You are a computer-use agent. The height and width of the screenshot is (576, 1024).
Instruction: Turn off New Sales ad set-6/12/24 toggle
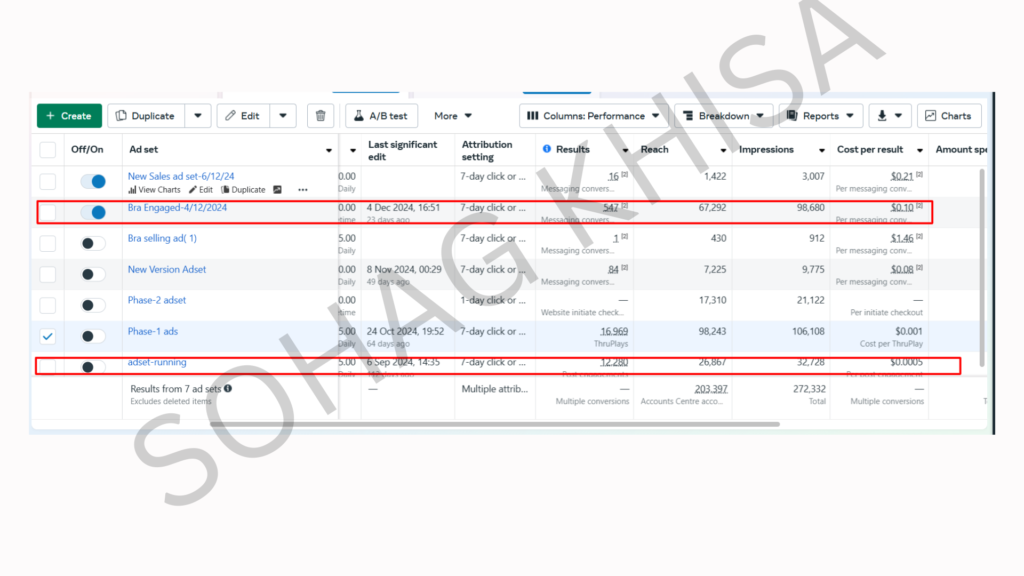[x=93, y=181]
